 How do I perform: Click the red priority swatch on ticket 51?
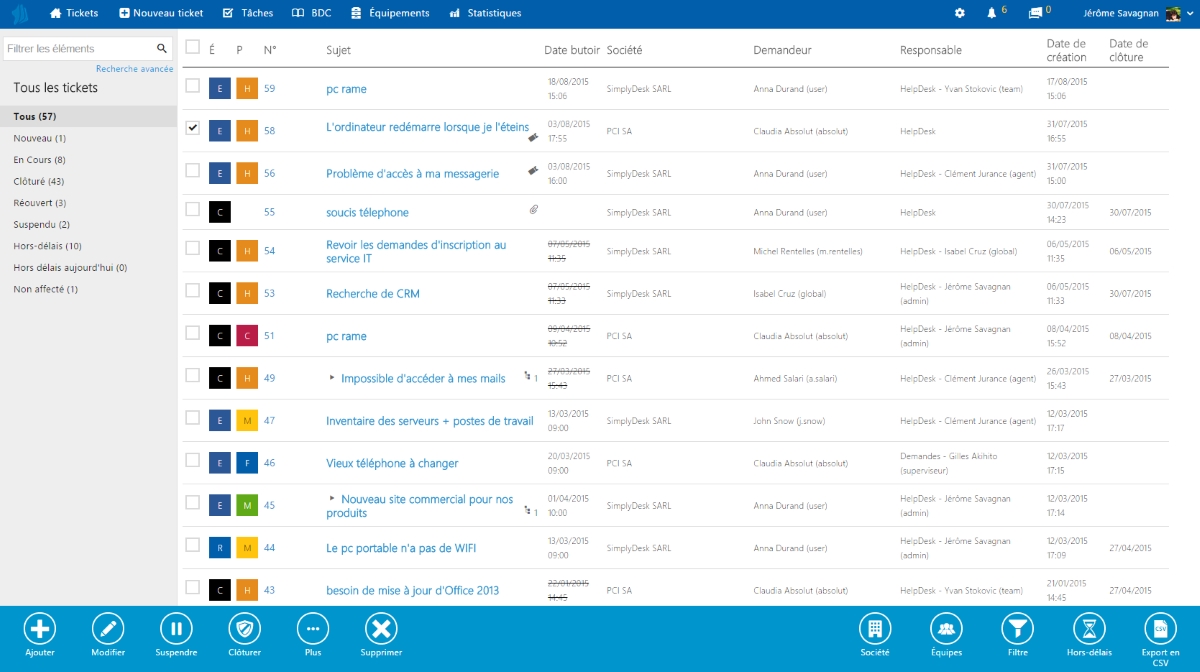point(247,335)
